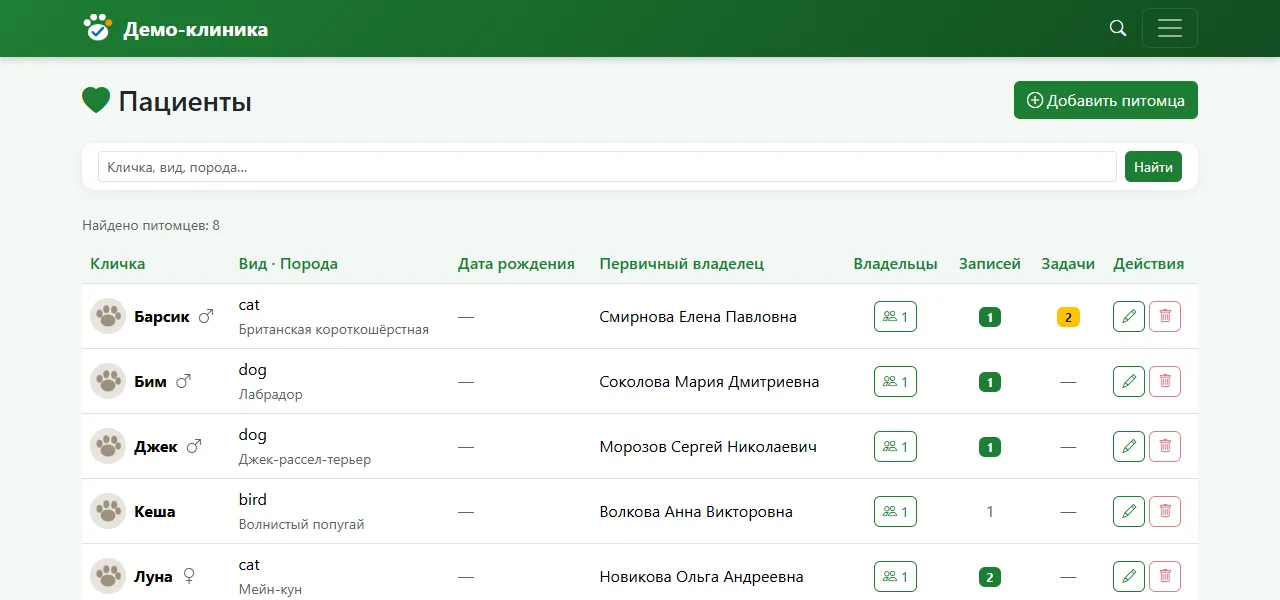Click the Задачи column header
Viewport: 1280px width, 600px height.
coord(1068,264)
